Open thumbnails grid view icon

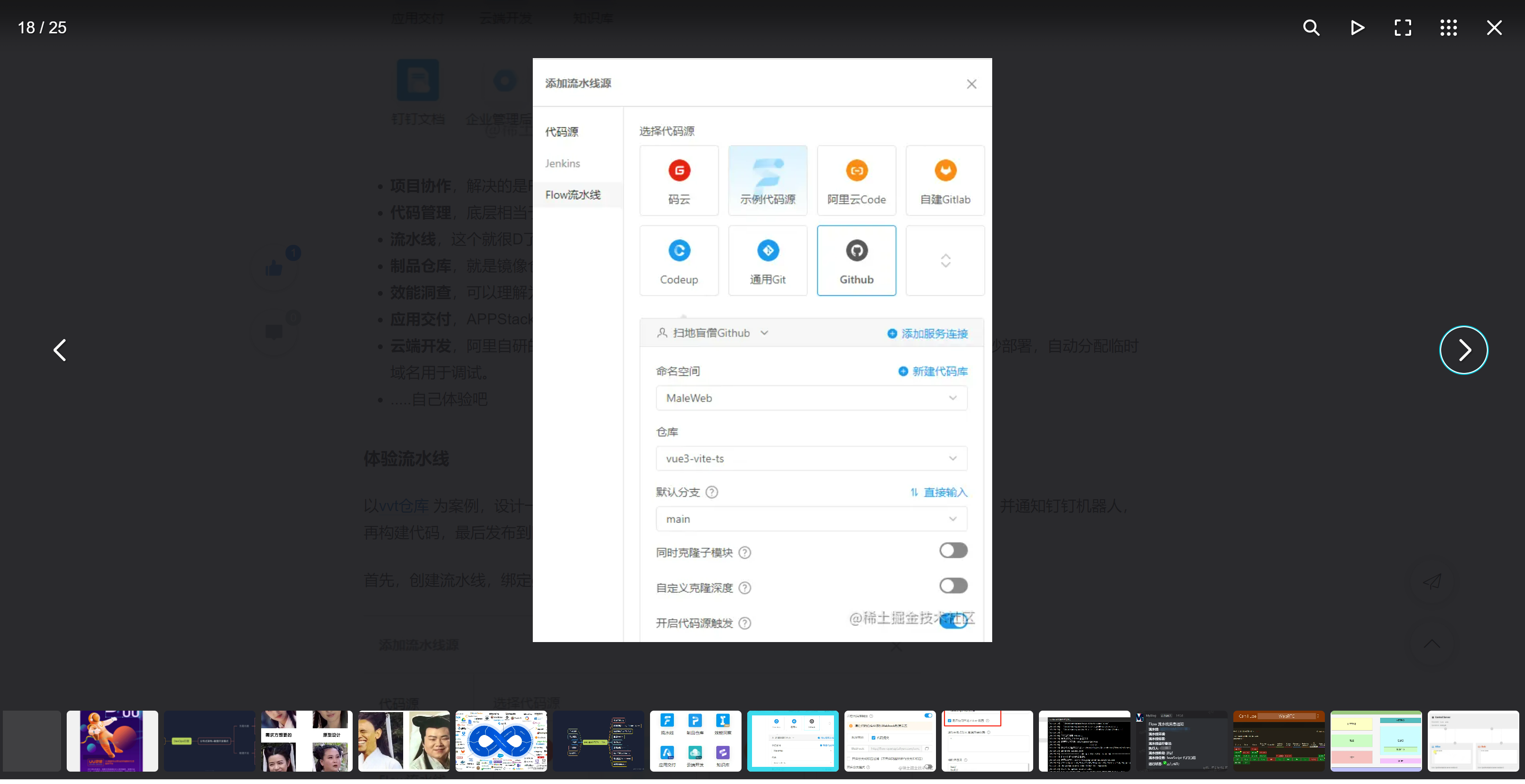(1448, 28)
